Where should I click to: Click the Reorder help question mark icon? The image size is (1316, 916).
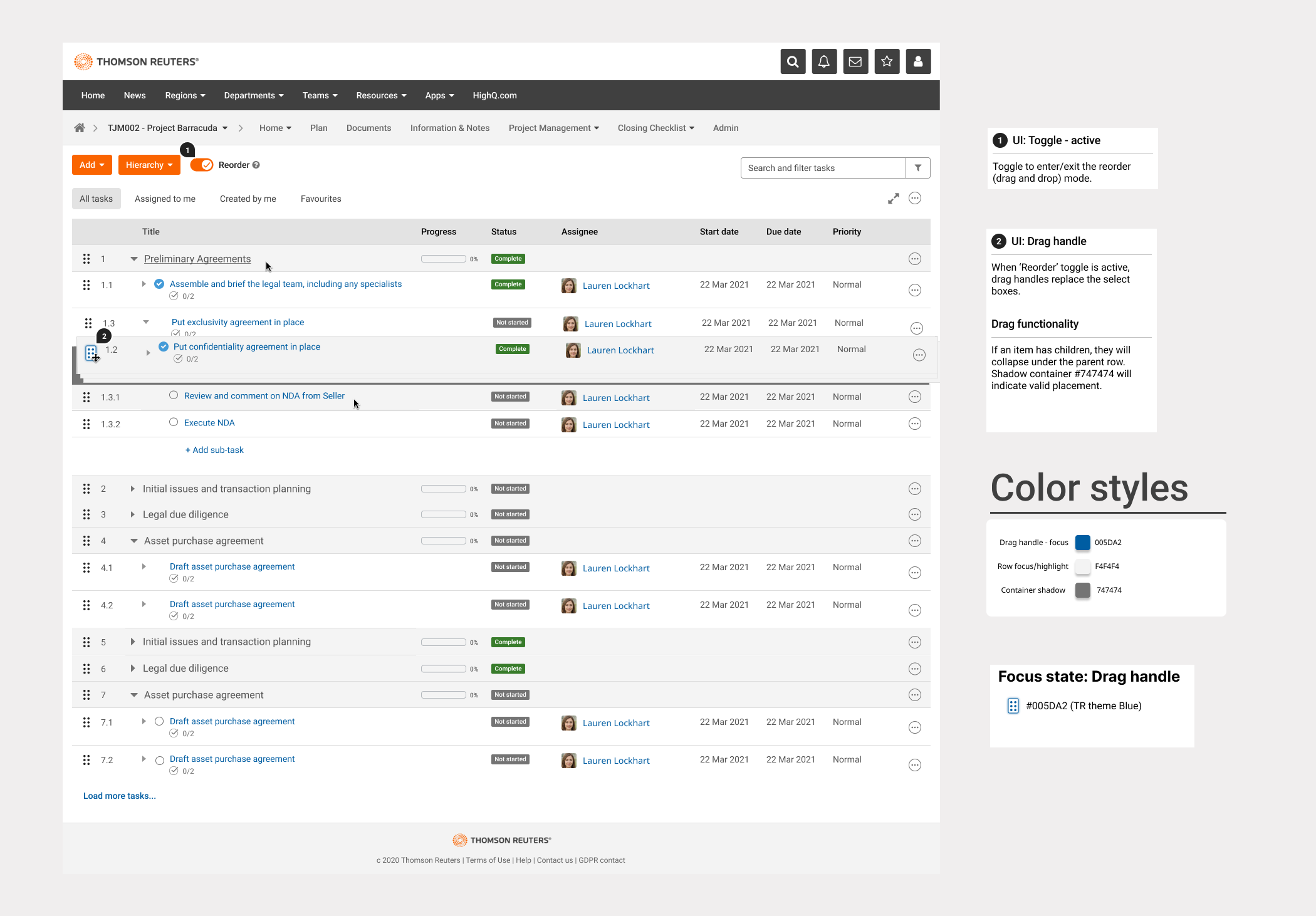tap(256, 165)
